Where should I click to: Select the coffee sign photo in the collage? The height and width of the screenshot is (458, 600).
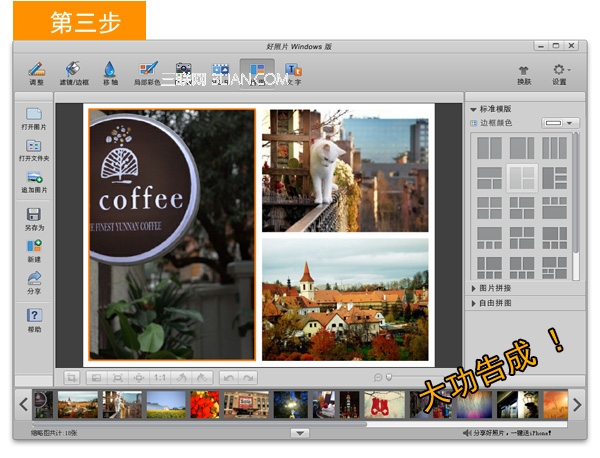[172, 235]
